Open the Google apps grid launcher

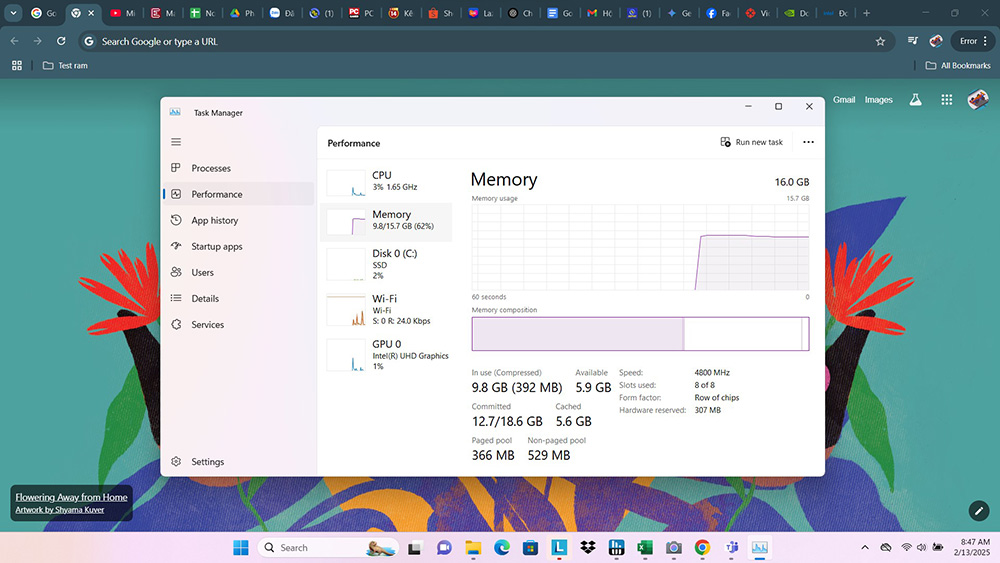[946, 99]
